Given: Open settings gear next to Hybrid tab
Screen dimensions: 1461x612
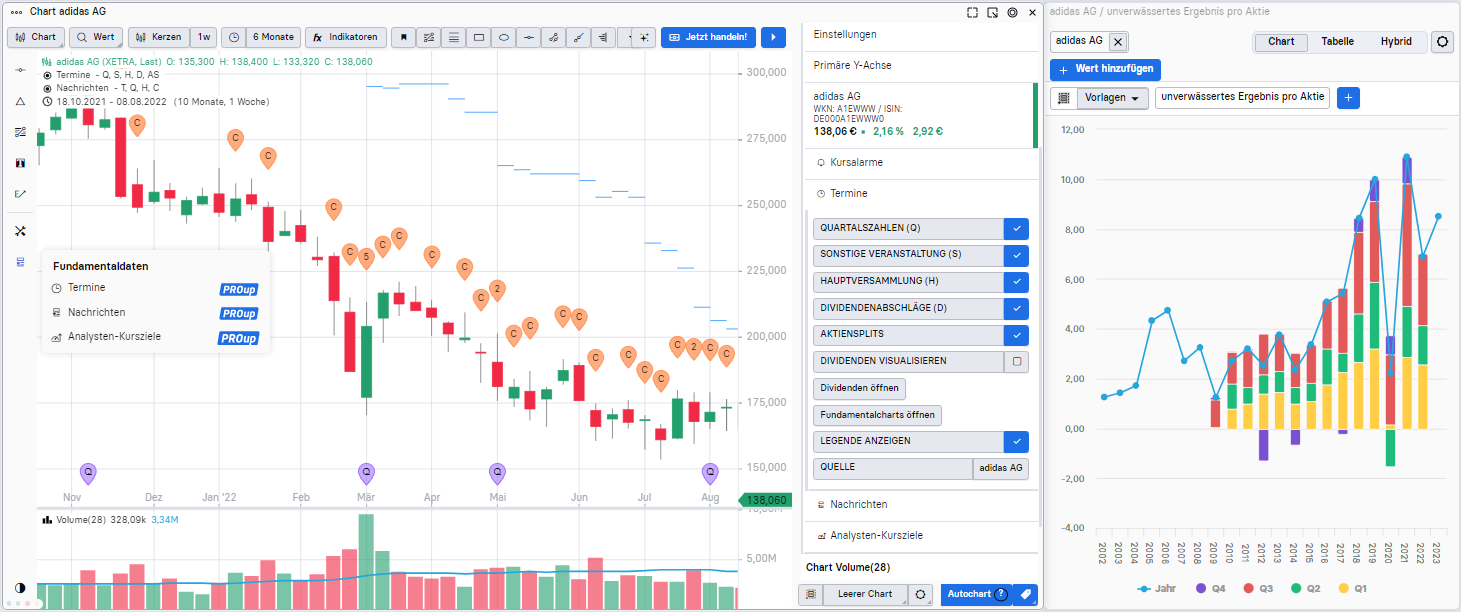Looking at the screenshot, I should pyautogui.click(x=1443, y=42).
